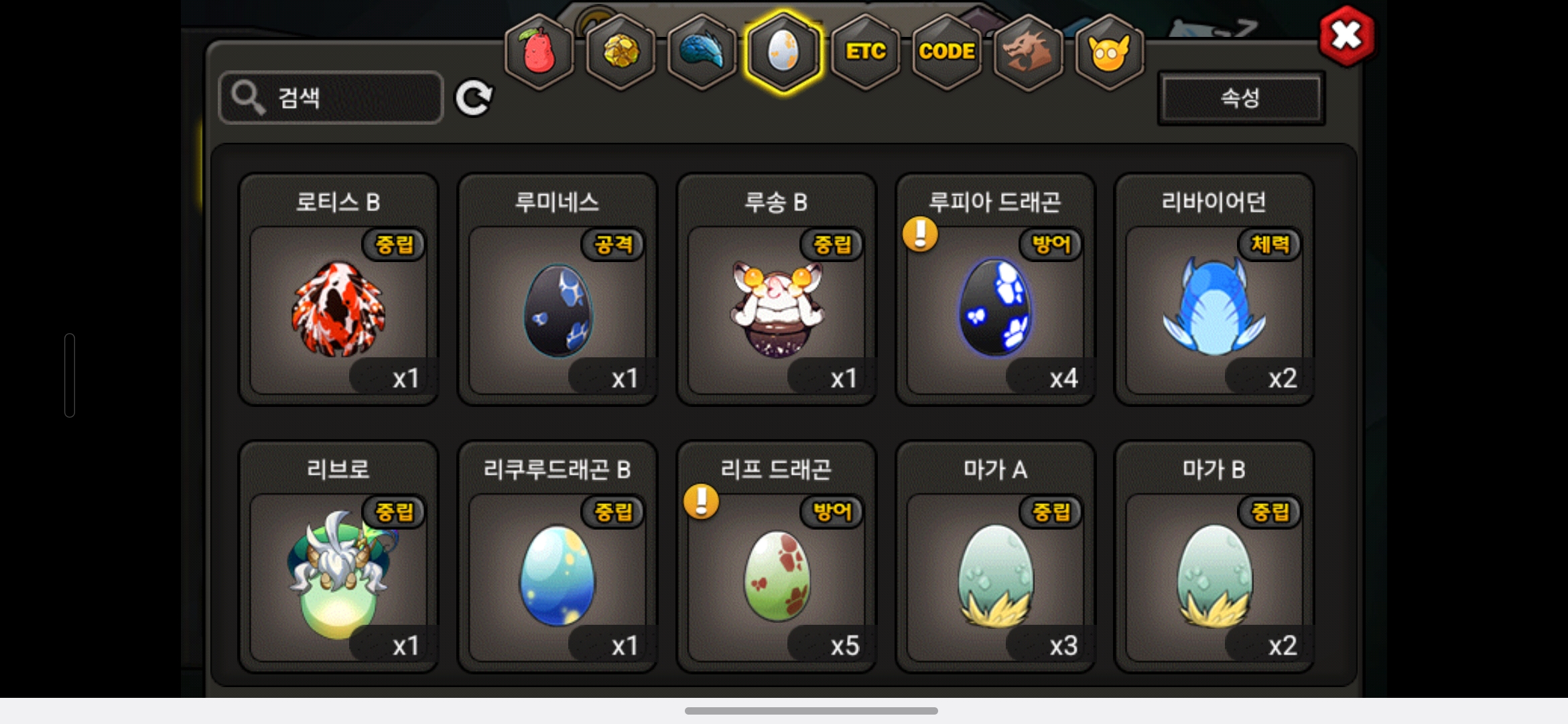The image size is (1568, 724).
Task: Select the 리브로 egg card
Action: pyautogui.click(x=338, y=556)
